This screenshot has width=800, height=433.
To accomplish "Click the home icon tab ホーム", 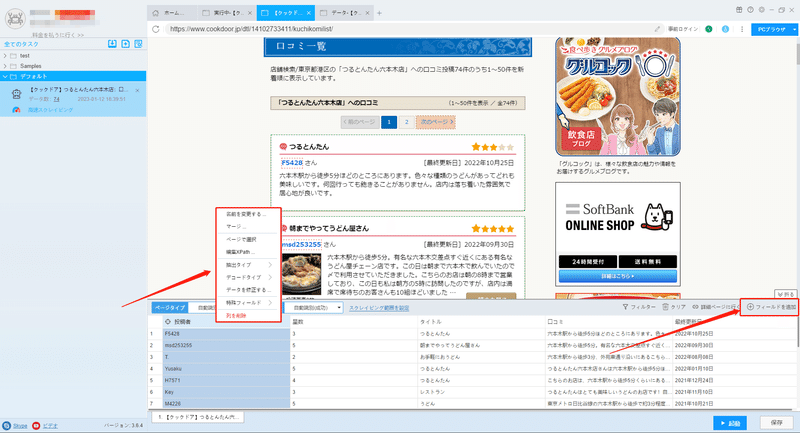I will [172, 13].
